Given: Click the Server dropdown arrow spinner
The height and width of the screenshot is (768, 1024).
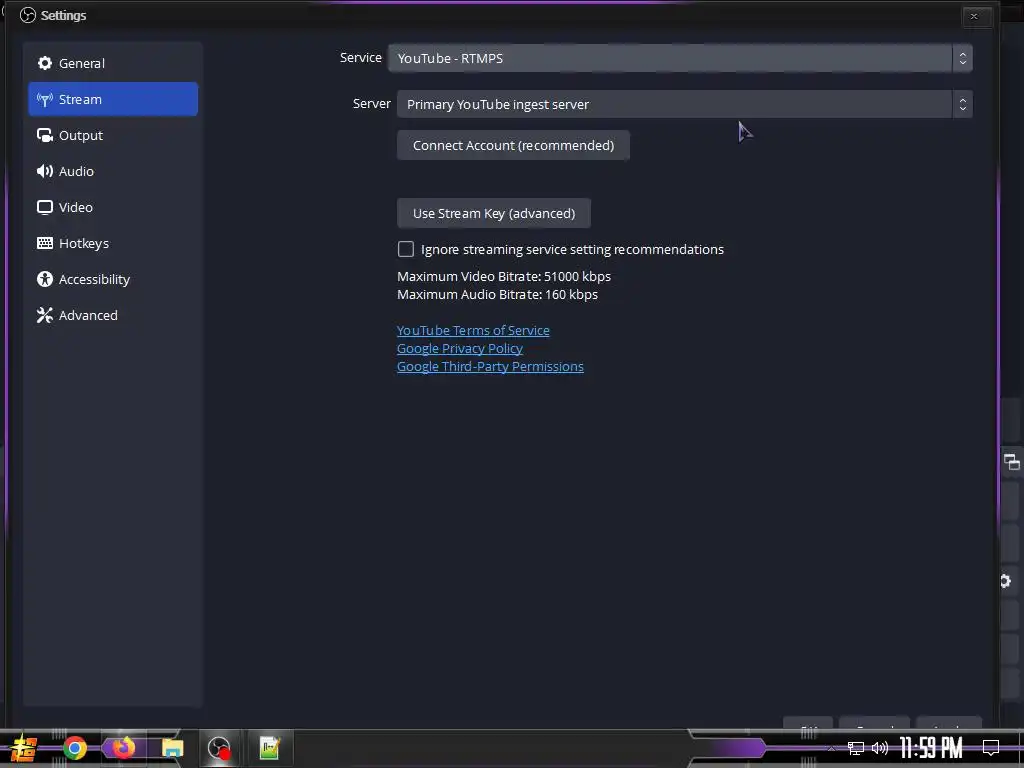Looking at the screenshot, I should [x=962, y=104].
